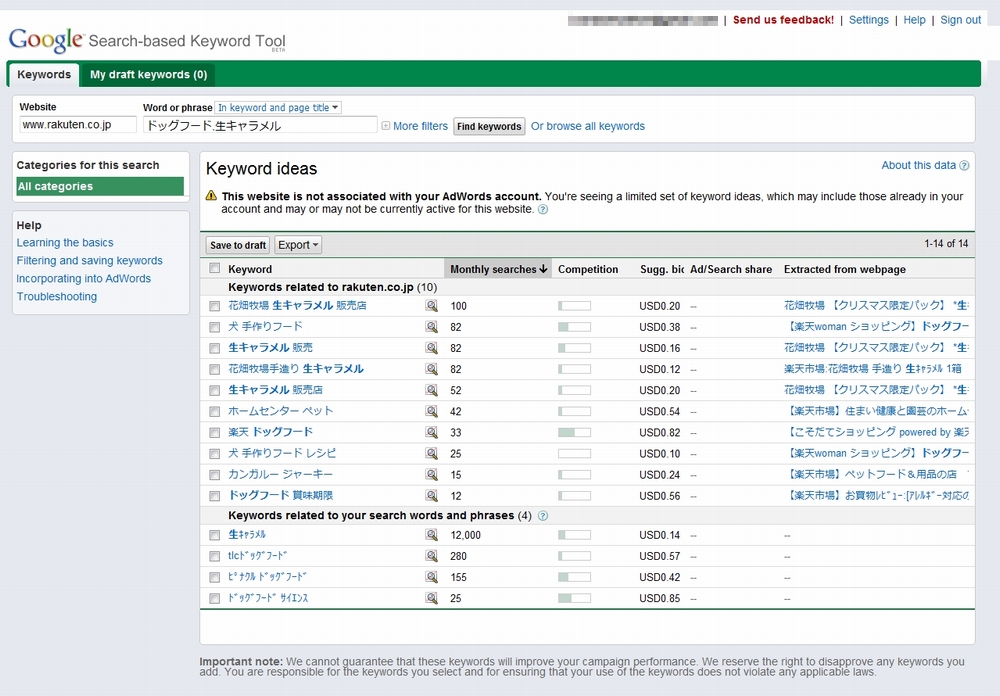
Task: Open extracted page link 楽天市場:花畑牧場 手造り 生キャラメル 1箱
Action: [x=872, y=369]
